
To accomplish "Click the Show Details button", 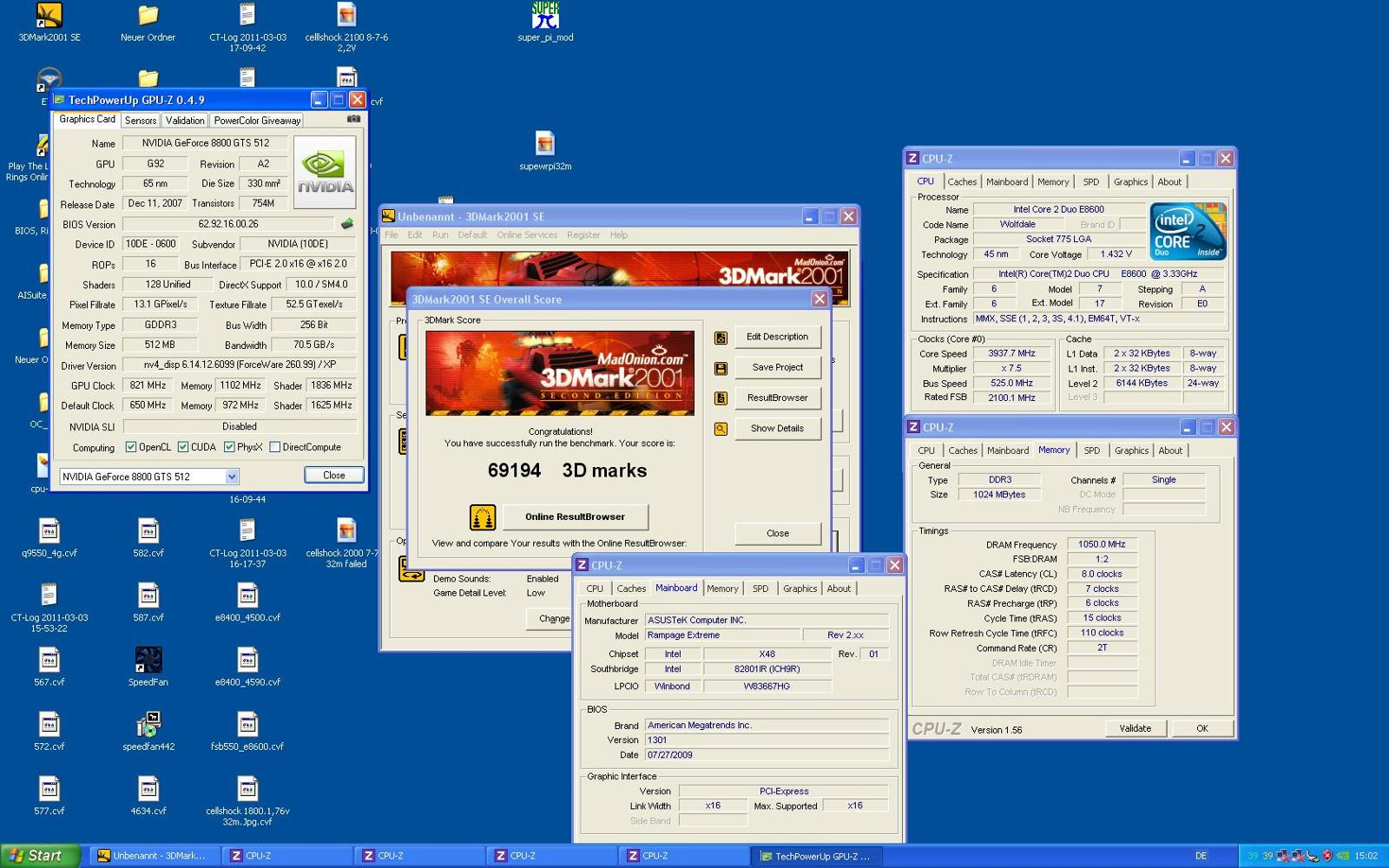I will pyautogui.click(x=777, y=428).
